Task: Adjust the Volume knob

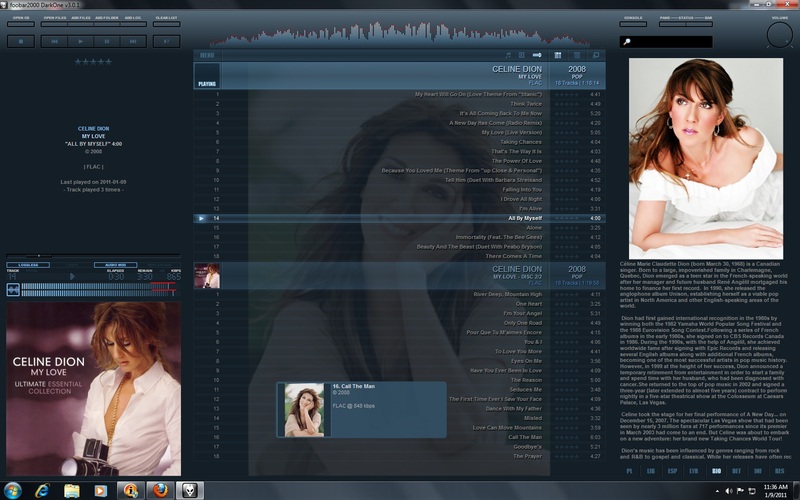Action: [x=780, y=35]
